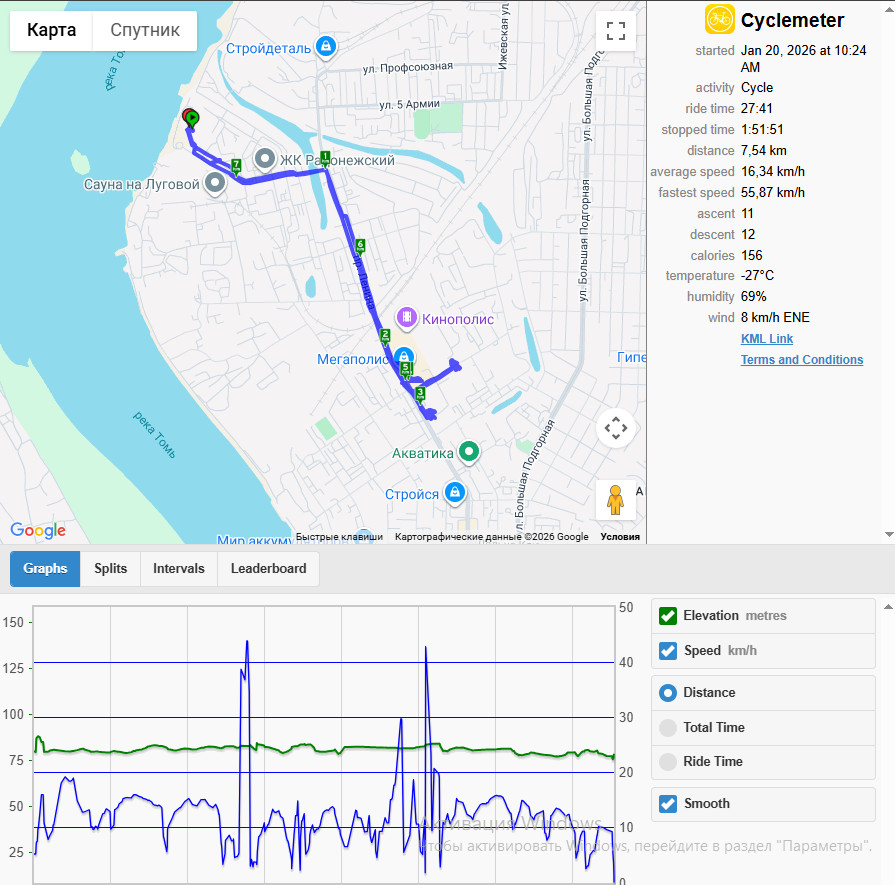Toggle fullscreen map view icon
Screen dimensions: 895x885
pos(615,31)
